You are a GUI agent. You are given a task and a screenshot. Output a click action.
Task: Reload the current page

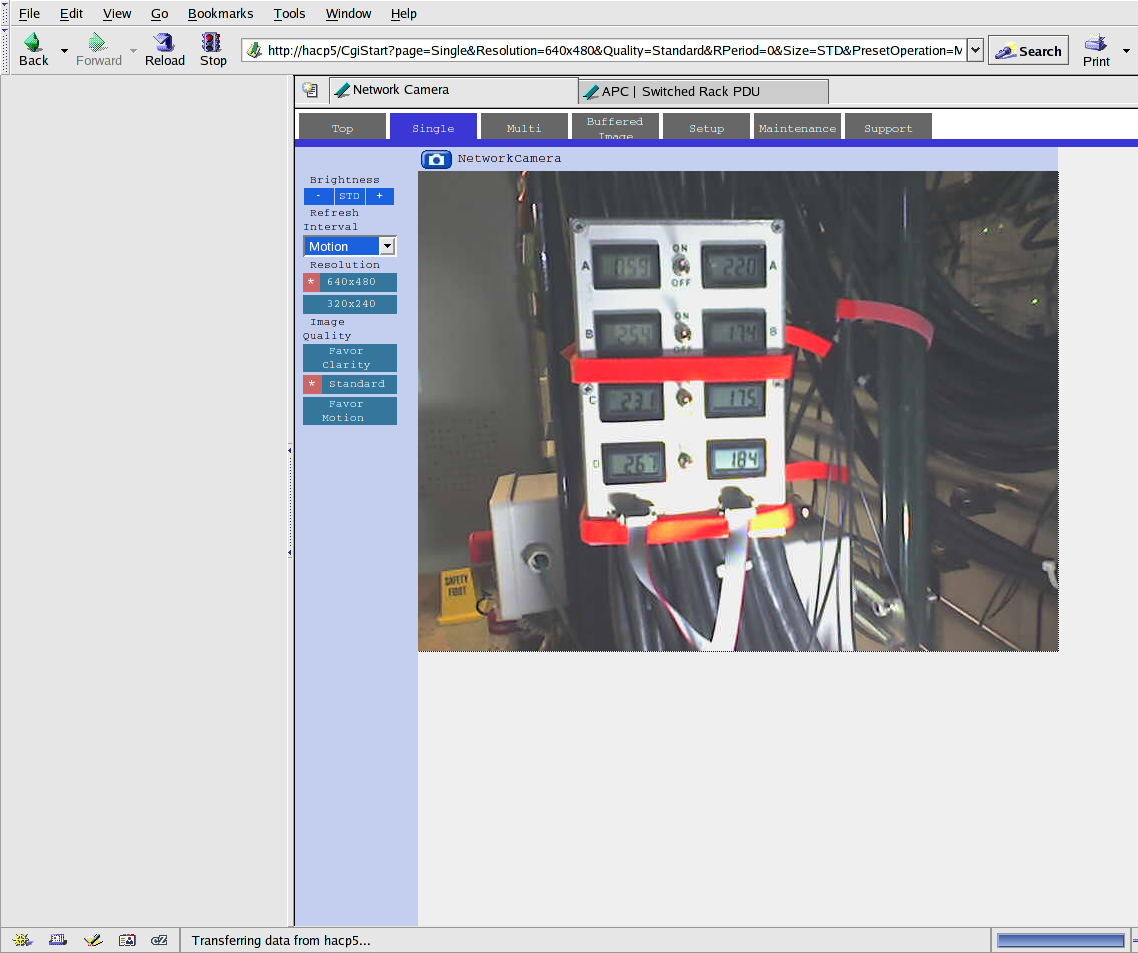tap(165, 50)
